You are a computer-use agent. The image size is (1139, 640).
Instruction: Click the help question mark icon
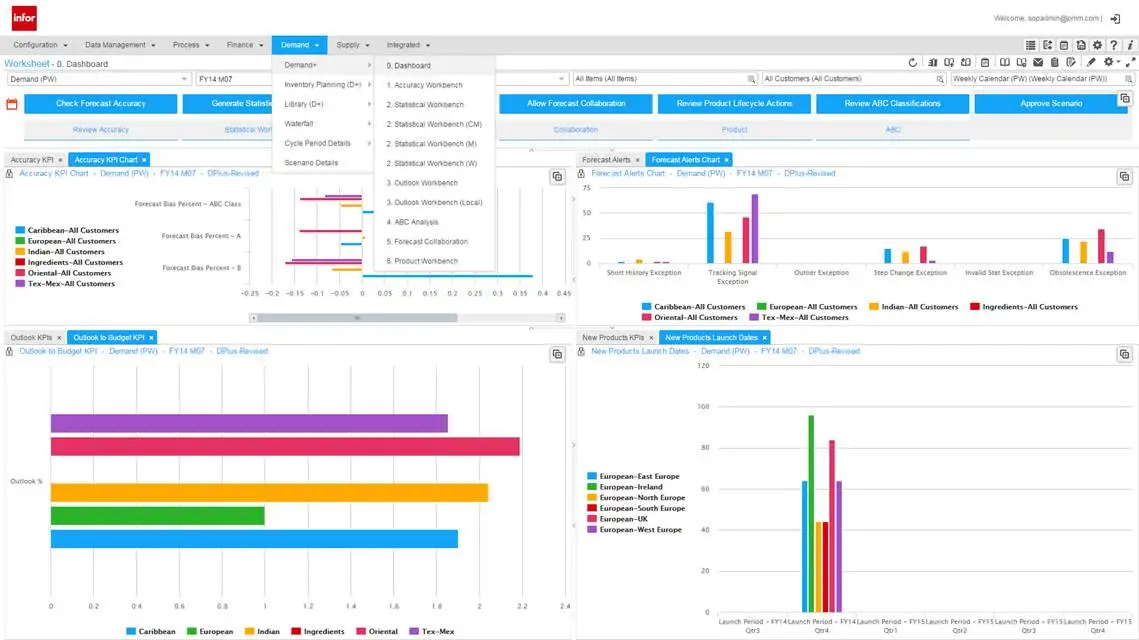tap(1114, 45)
